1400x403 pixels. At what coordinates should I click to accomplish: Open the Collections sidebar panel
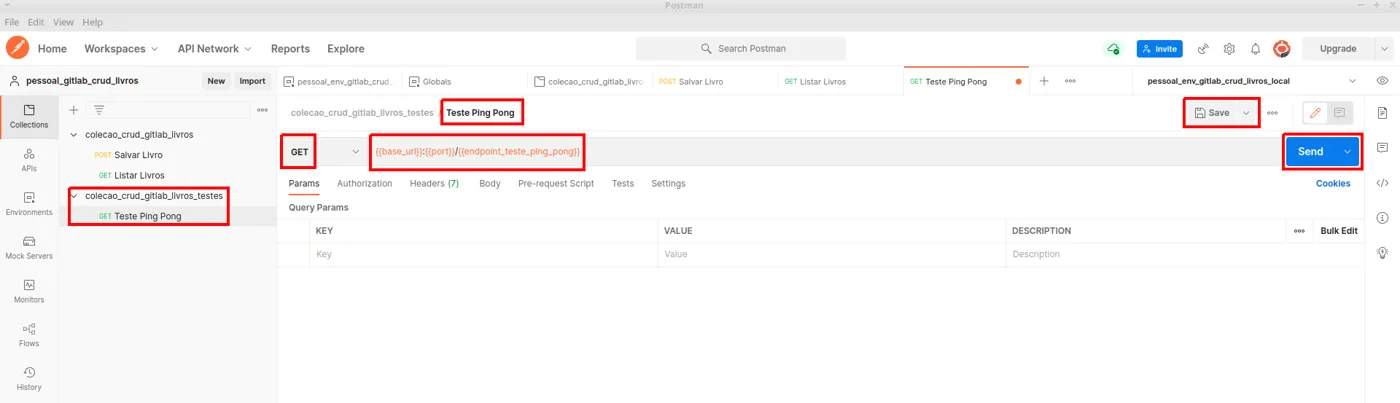pos(29,115)
